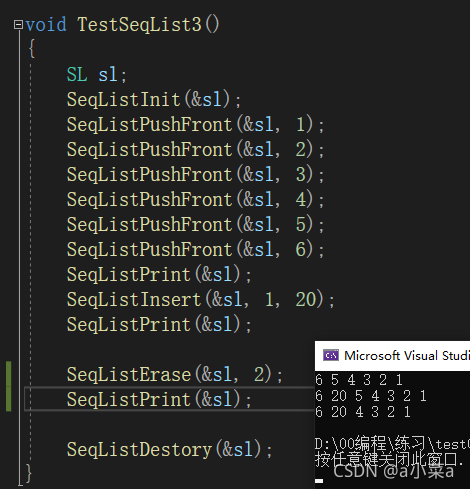Click the highlighted SeqListPrint(&sl) line after Erase
This screenshot has height=489, width=470.
tap(159, 399)
